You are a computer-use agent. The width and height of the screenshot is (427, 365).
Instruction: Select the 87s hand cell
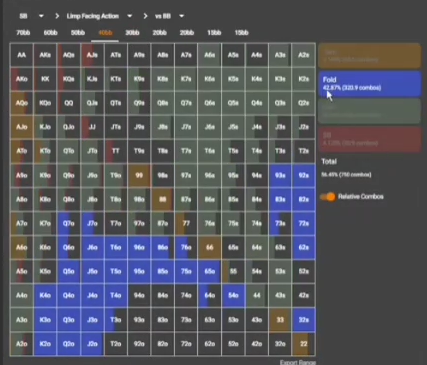tap(186, 199)
